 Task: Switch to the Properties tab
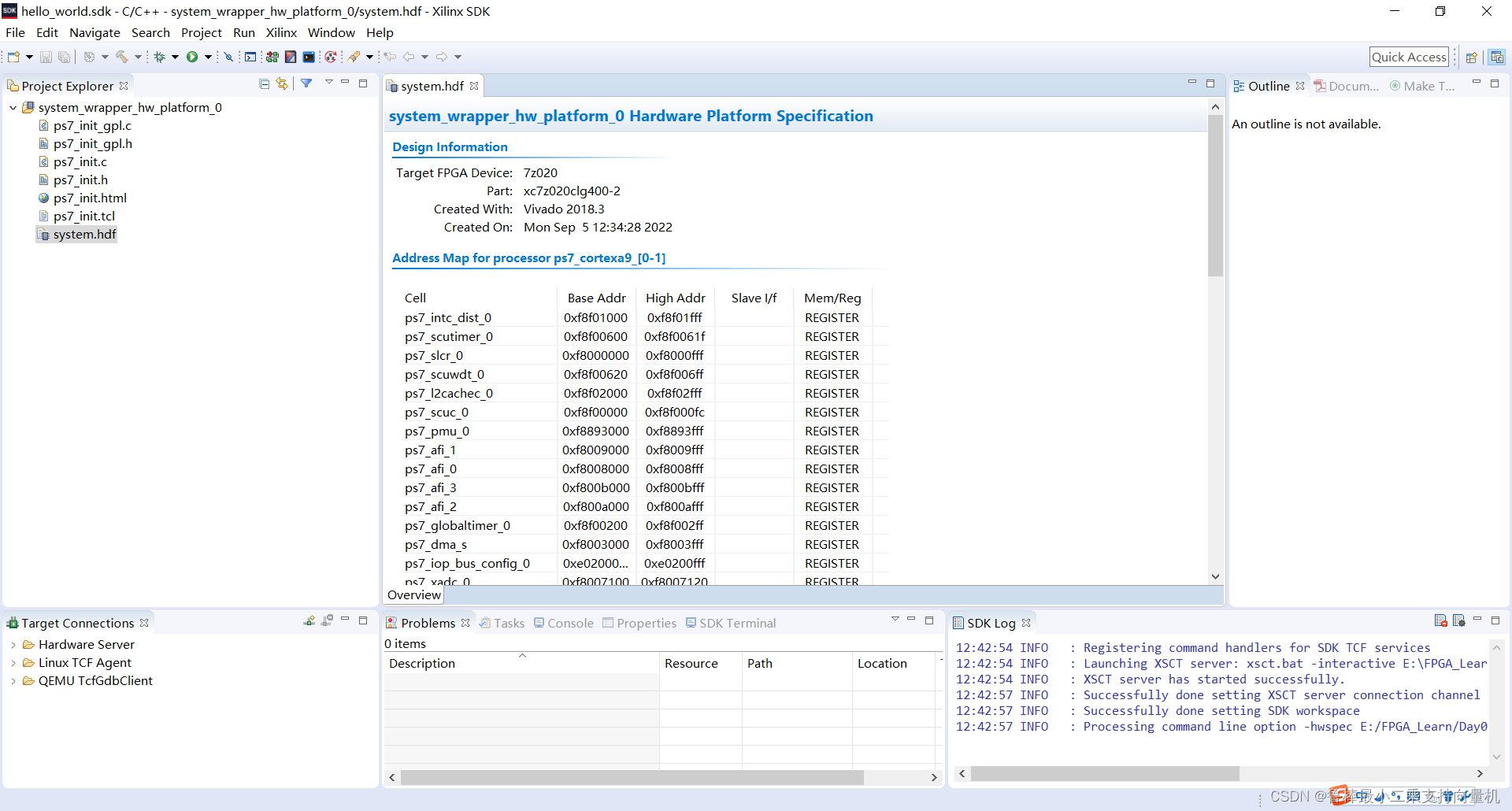(x=639, y=624)
